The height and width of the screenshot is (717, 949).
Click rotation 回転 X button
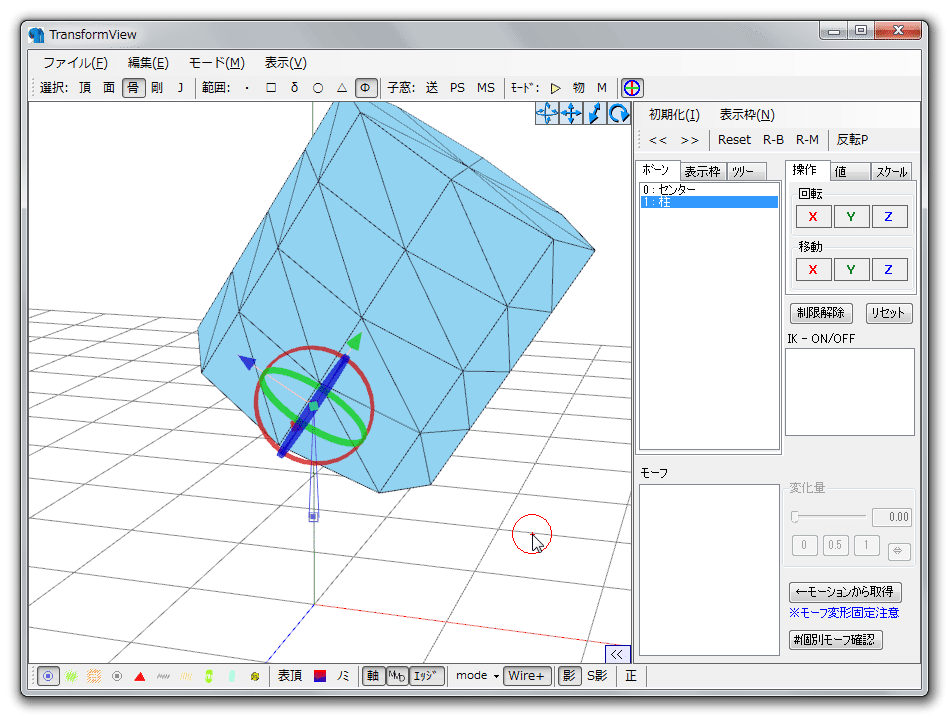point(813,217)
